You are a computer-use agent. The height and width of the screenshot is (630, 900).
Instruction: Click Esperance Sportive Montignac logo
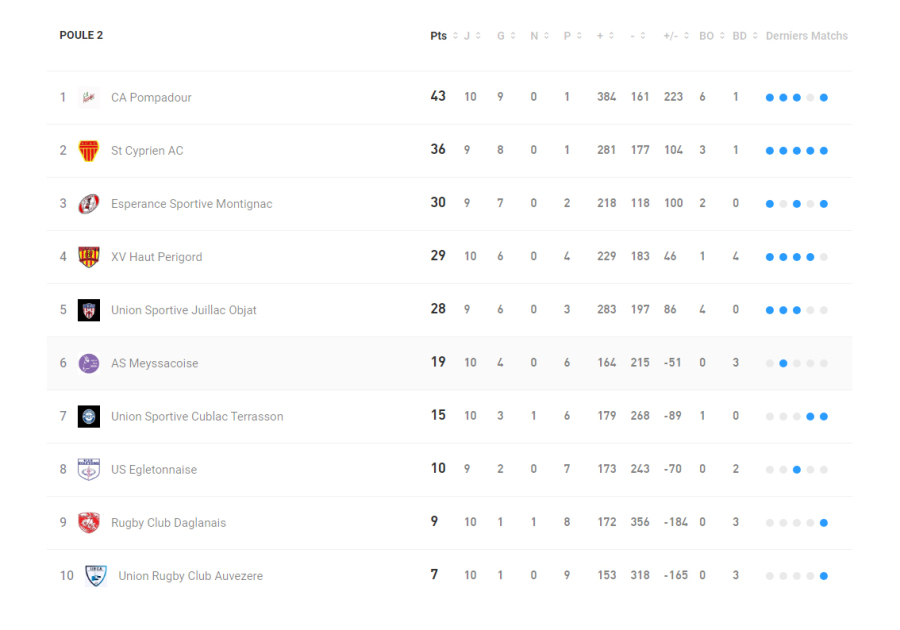tap(89, 203)
